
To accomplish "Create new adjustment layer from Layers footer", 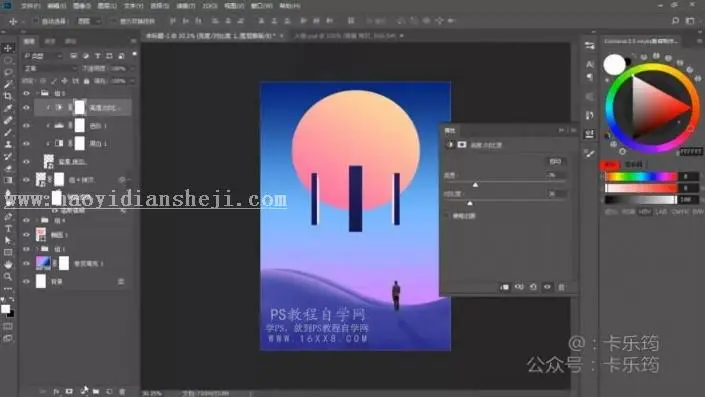I will click(x=84, y=391).
